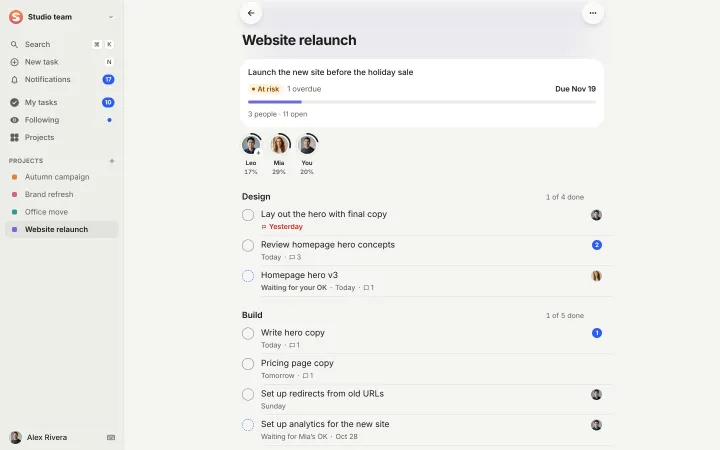
Task: Click the Search magnifier icon
Action: tap(14, 45)
